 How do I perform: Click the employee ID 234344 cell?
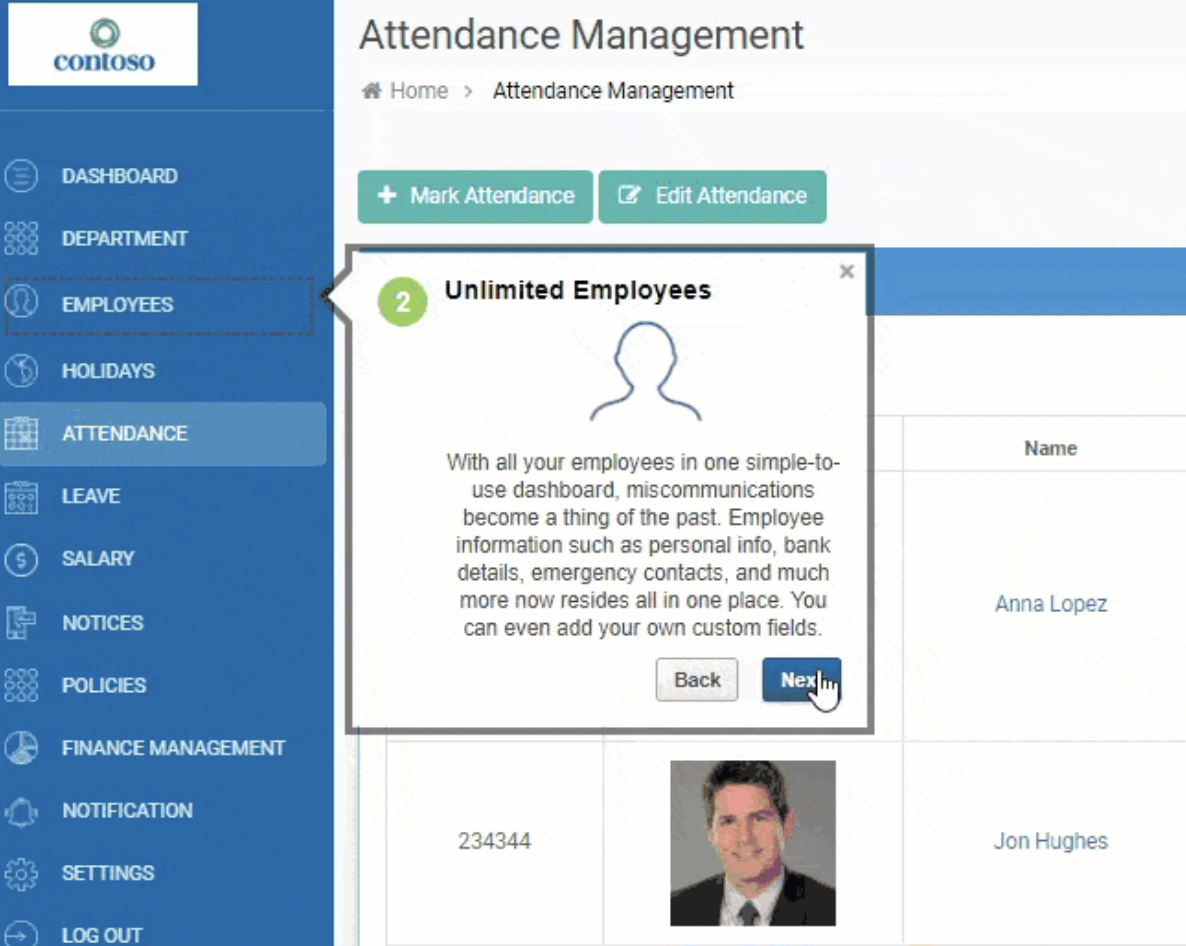(x=495, y=841)
